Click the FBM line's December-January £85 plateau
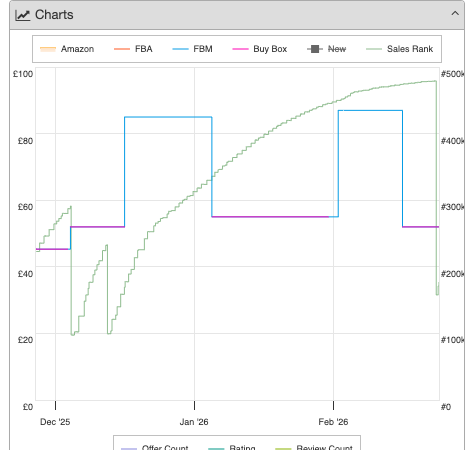 [x=168, y=117]
